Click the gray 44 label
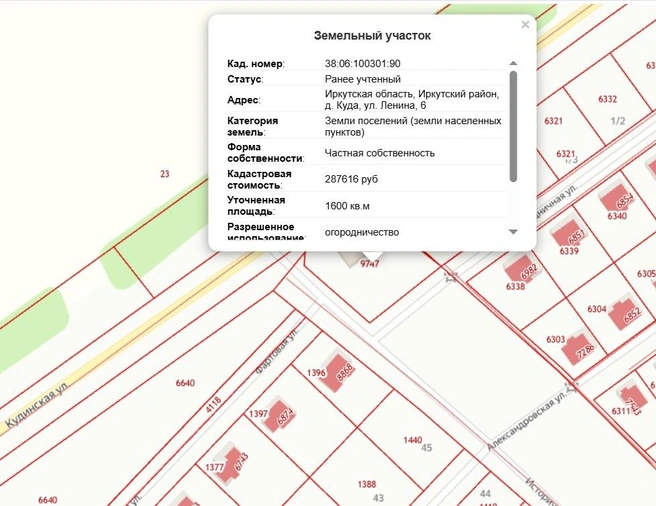 [x=485, y=494]
